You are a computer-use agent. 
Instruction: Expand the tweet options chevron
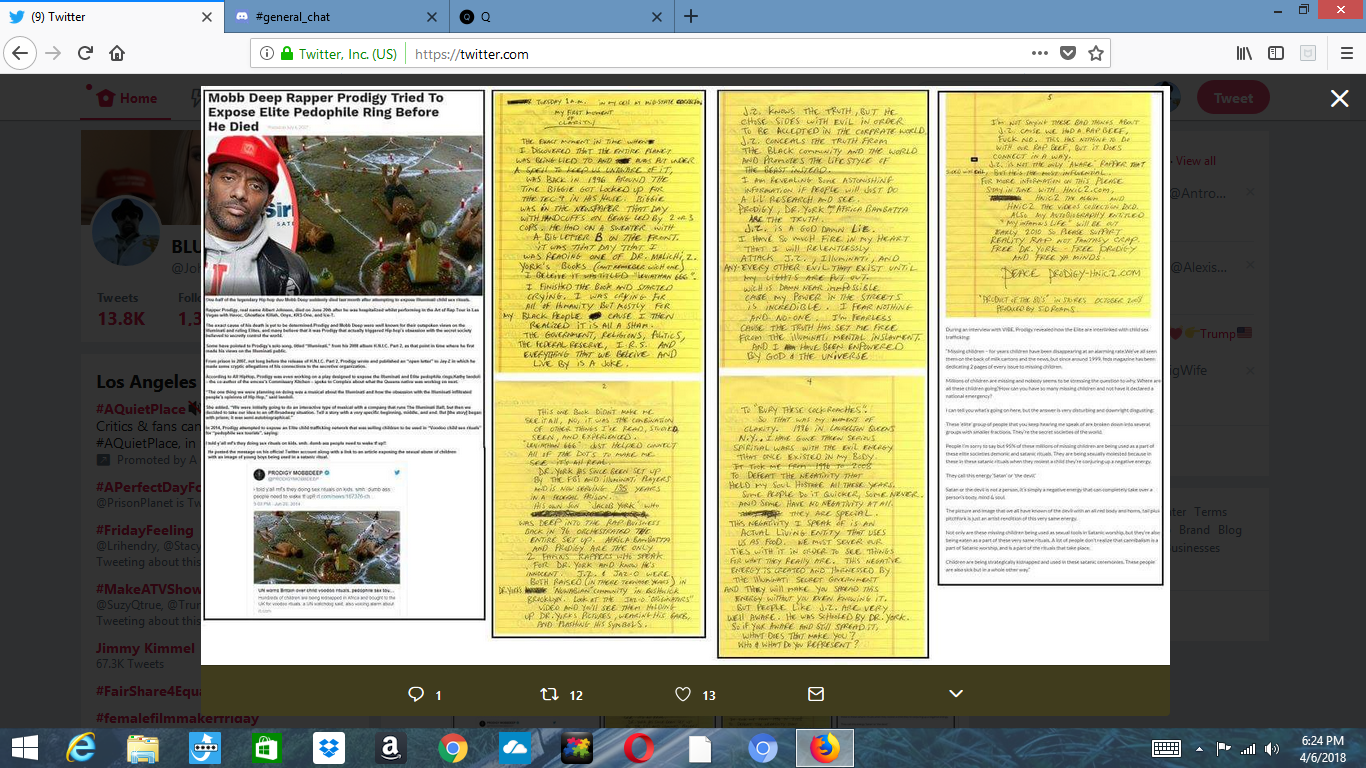tap(955, 694)
